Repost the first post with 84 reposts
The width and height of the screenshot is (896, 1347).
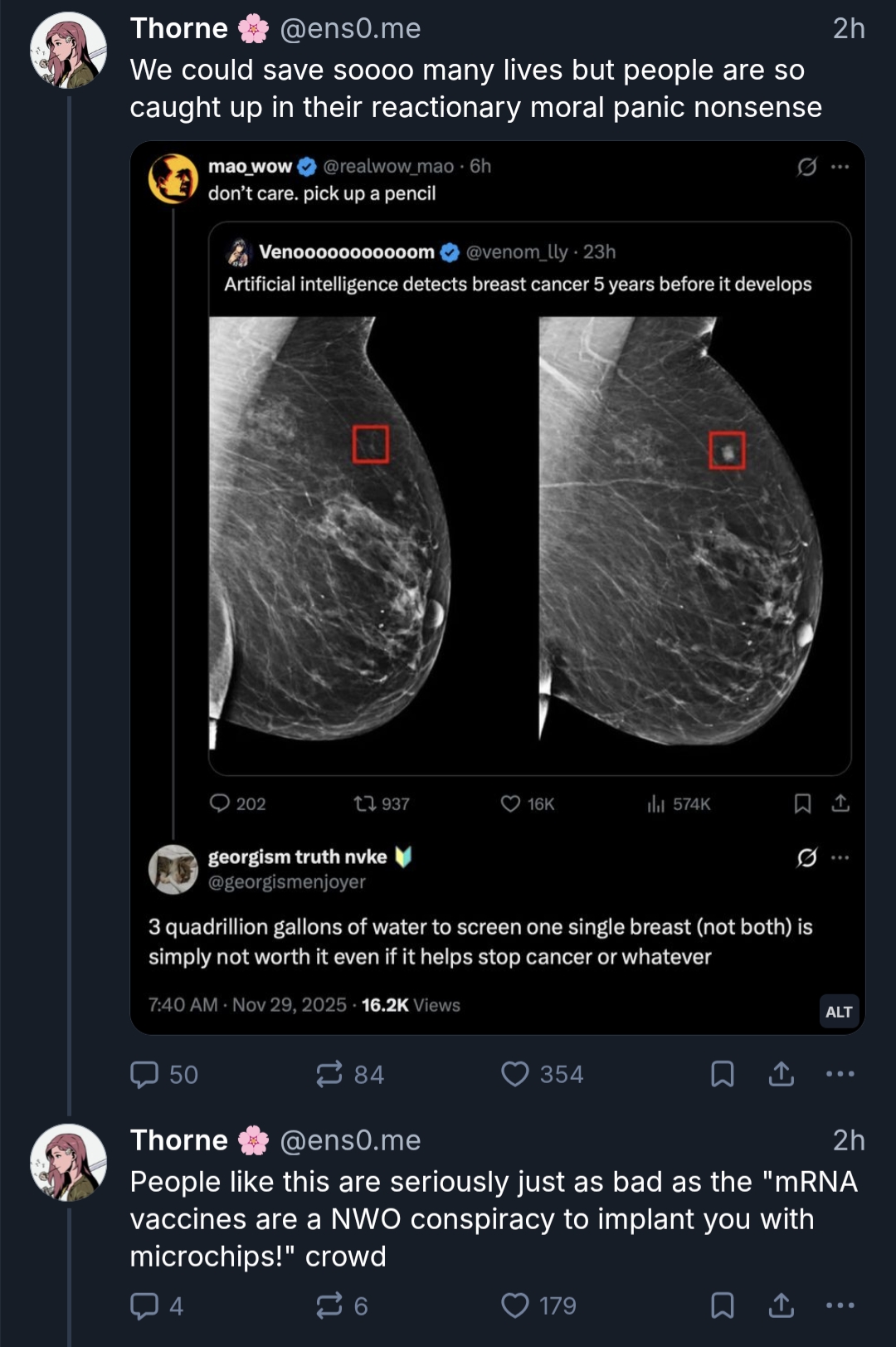(x=330, y=1074)
